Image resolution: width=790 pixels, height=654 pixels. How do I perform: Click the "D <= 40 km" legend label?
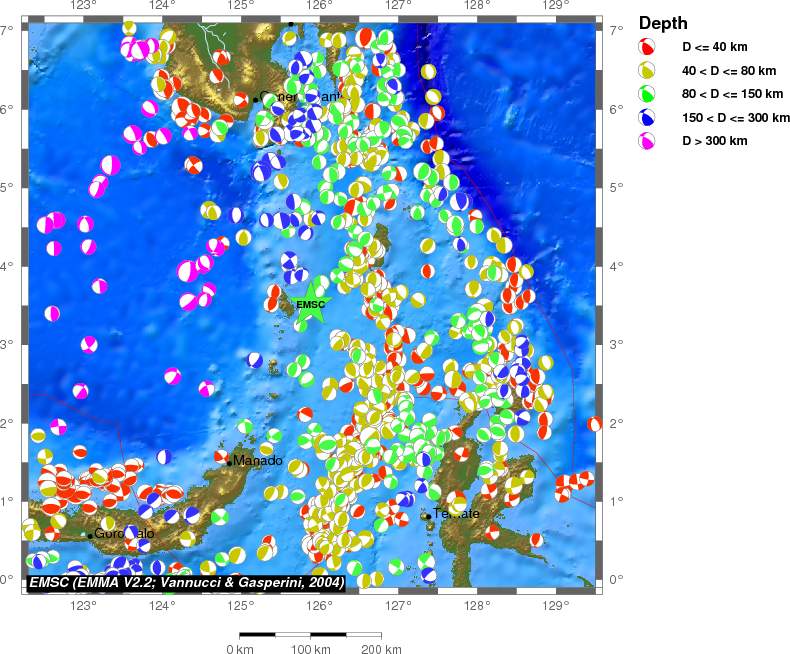click(x=714, y=47)
